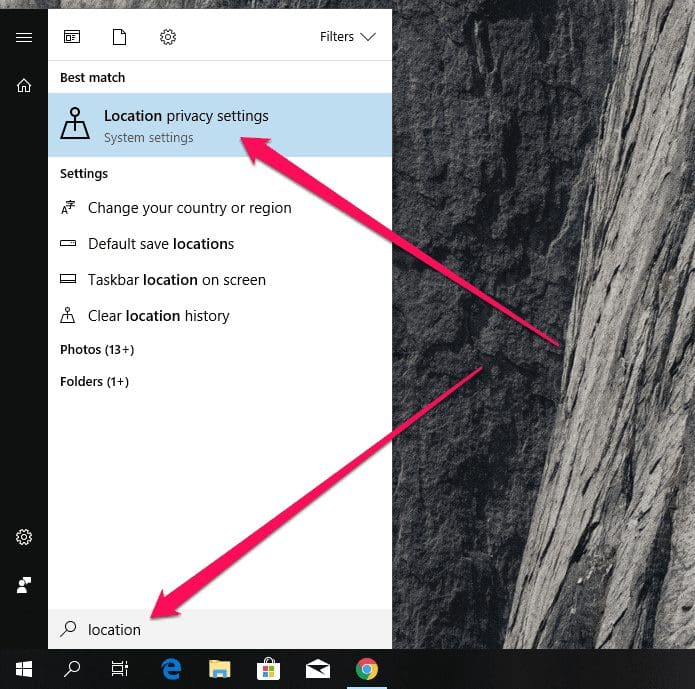Show Folders (1+) results
The image size is (695, 689).
tap(94, 382)
